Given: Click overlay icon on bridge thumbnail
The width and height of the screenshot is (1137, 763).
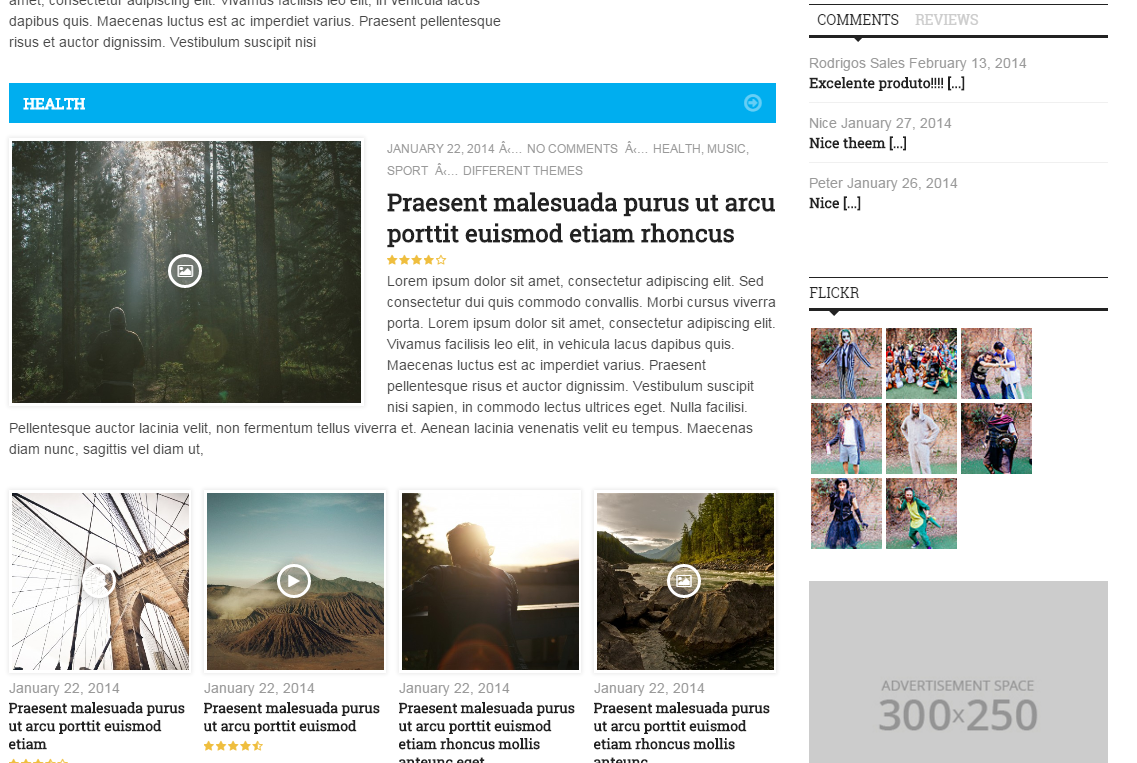Looking at the screenshot, I should point(98,580).
